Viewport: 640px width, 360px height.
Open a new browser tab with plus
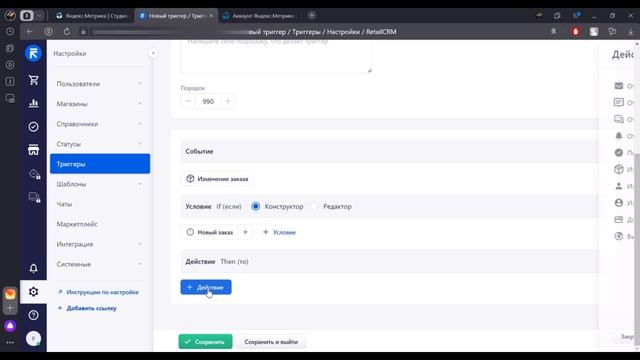coord(311,16)
